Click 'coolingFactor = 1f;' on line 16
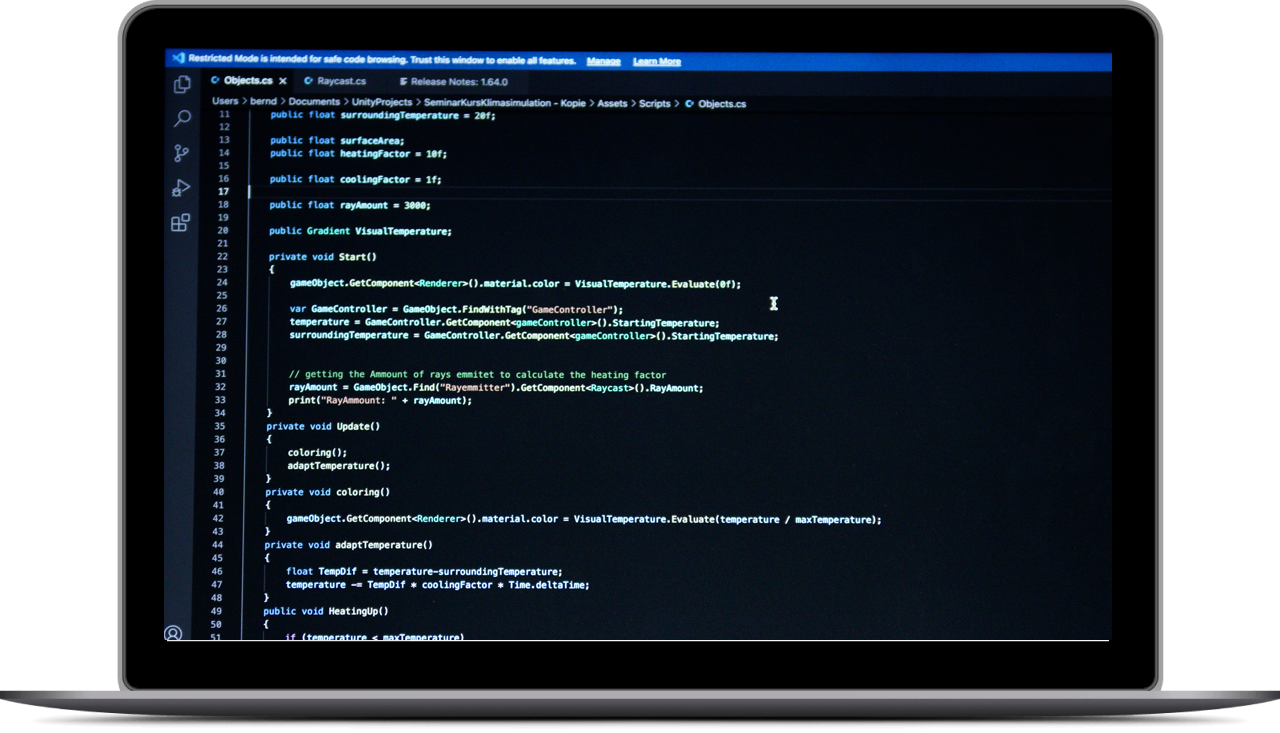Viewport: 1280px width, 733px height. click(x=391, y=180)
